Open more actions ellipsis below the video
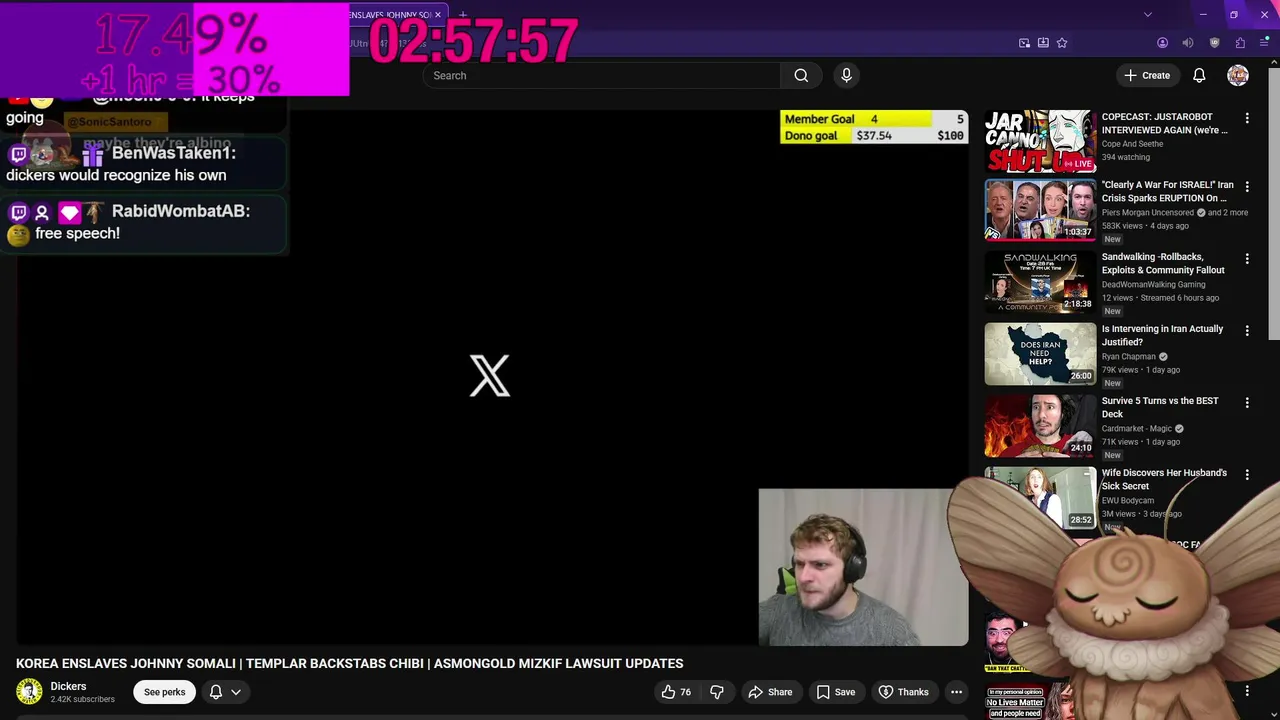Viewport: 1280px width, 720px height. tap(956, 692)
